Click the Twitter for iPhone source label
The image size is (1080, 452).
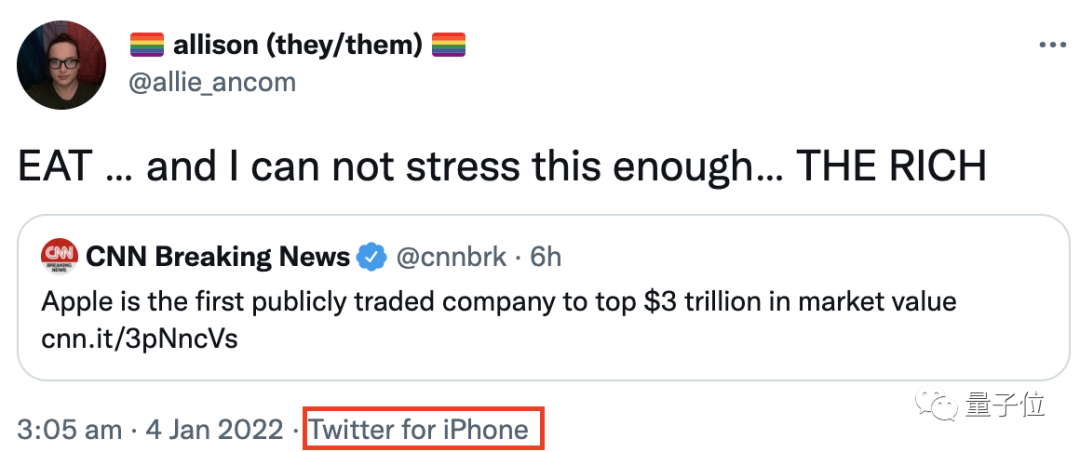pos(420,430)
